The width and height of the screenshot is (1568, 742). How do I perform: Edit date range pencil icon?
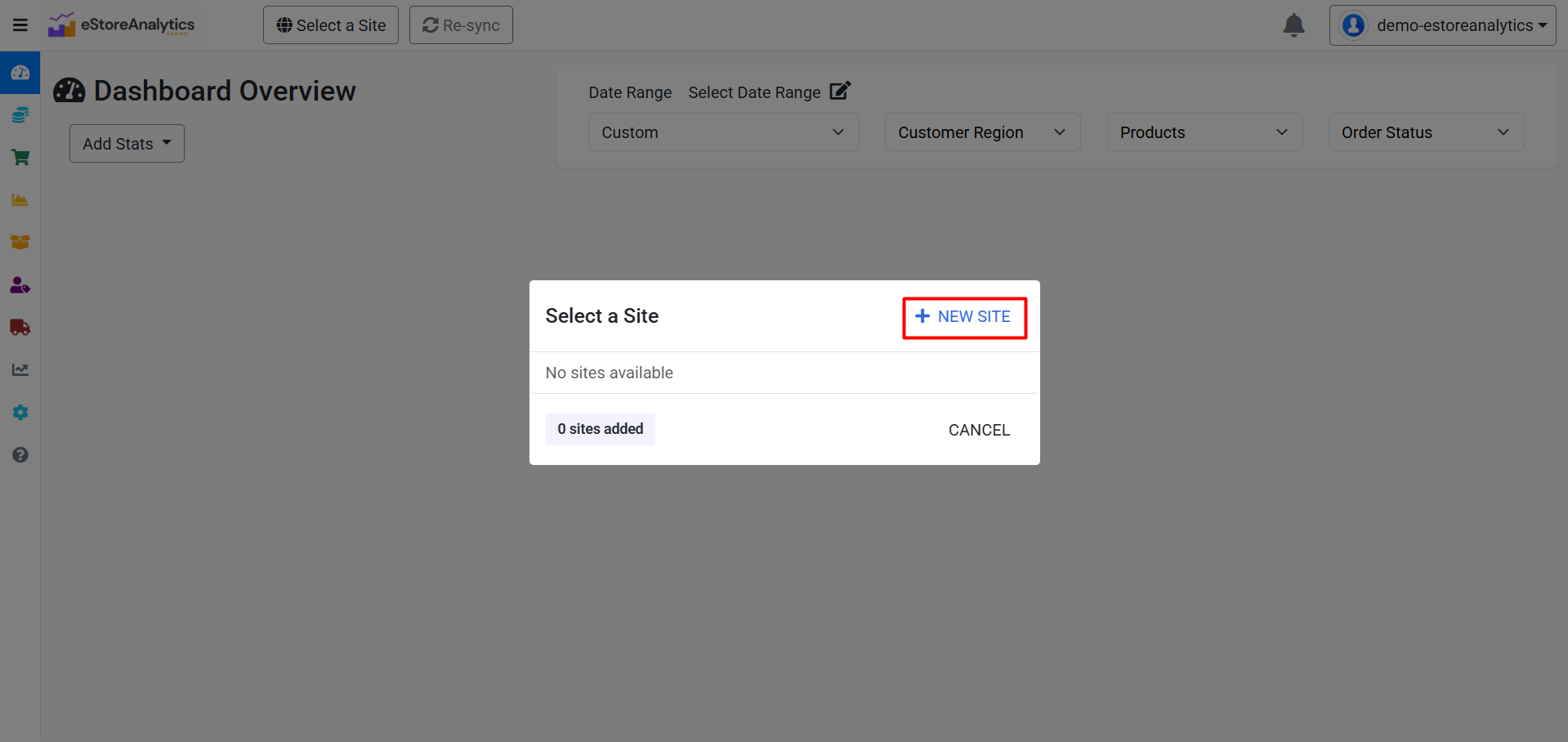point(840,91)
